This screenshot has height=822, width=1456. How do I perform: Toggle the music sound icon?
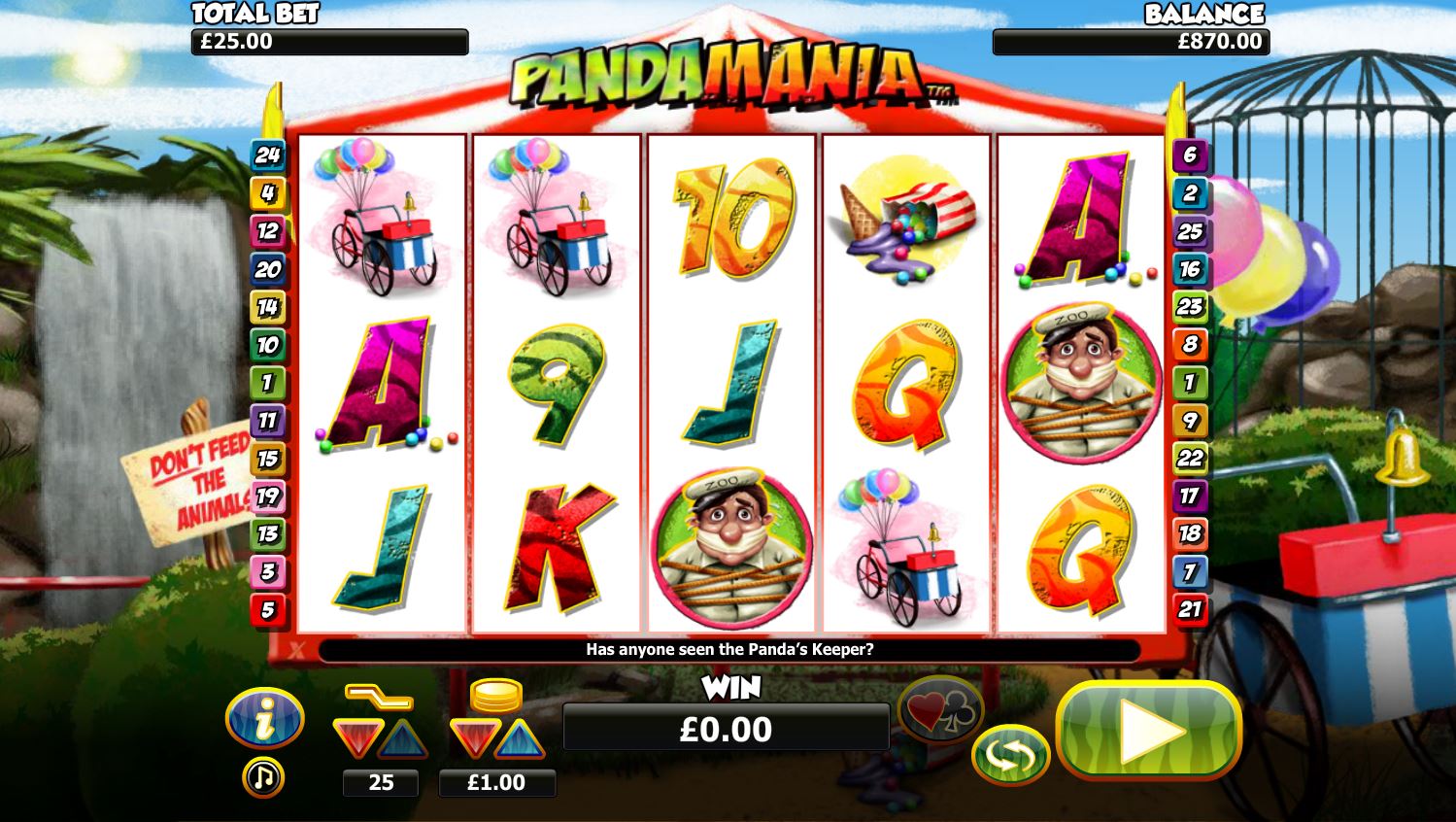tap(263, 777)
